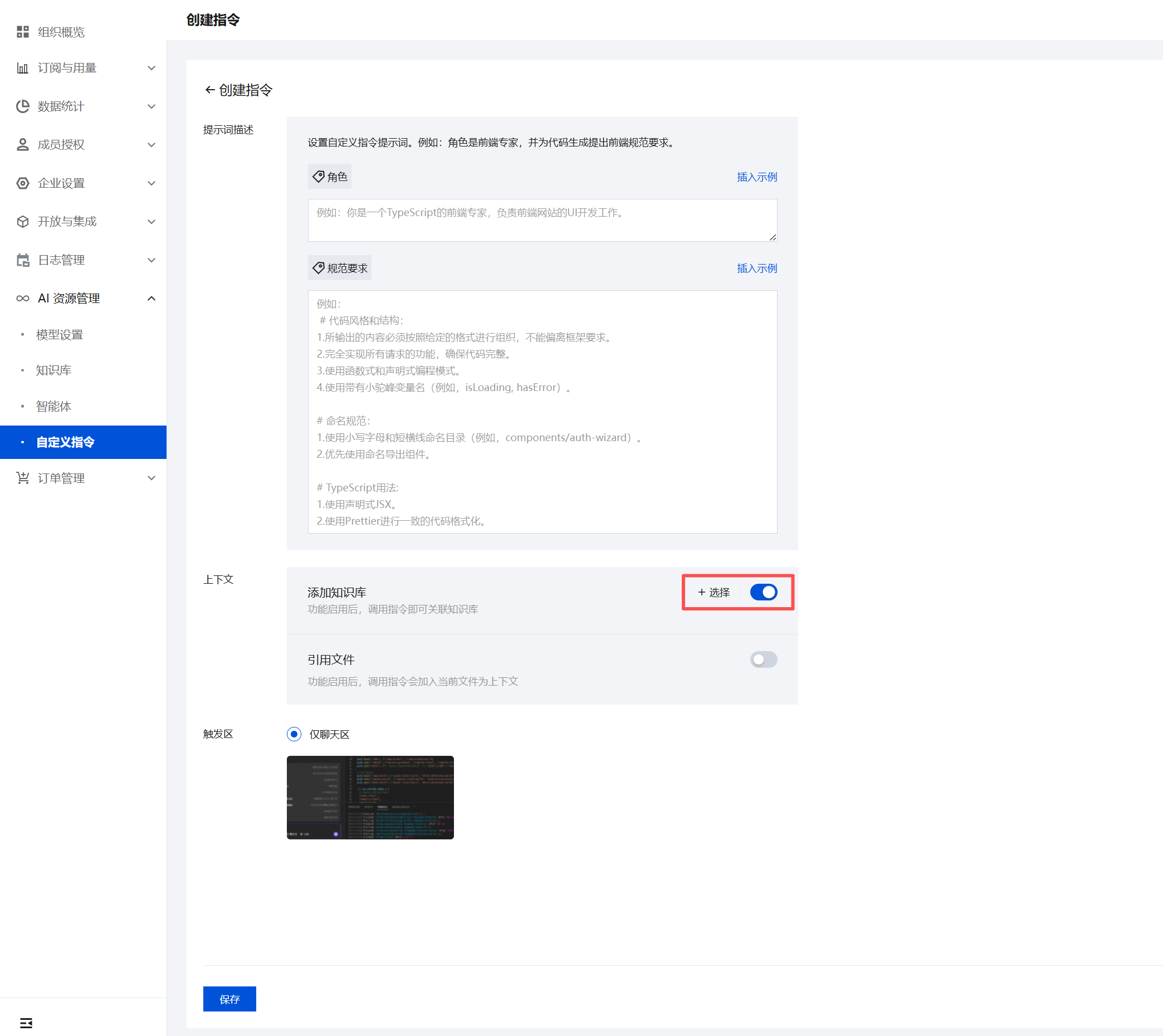Screen dimensions: 1163x1036
Task: Click the 订单管理 shopping cart icon
Action: pos(23,478)
